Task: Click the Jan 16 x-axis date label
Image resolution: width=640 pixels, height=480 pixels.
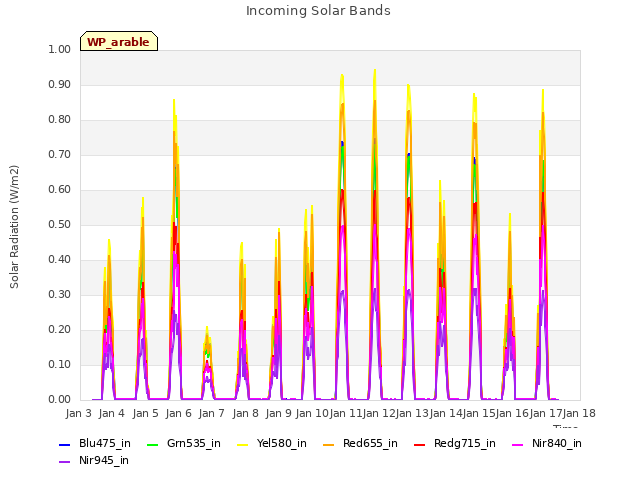Action: [512, 413]
